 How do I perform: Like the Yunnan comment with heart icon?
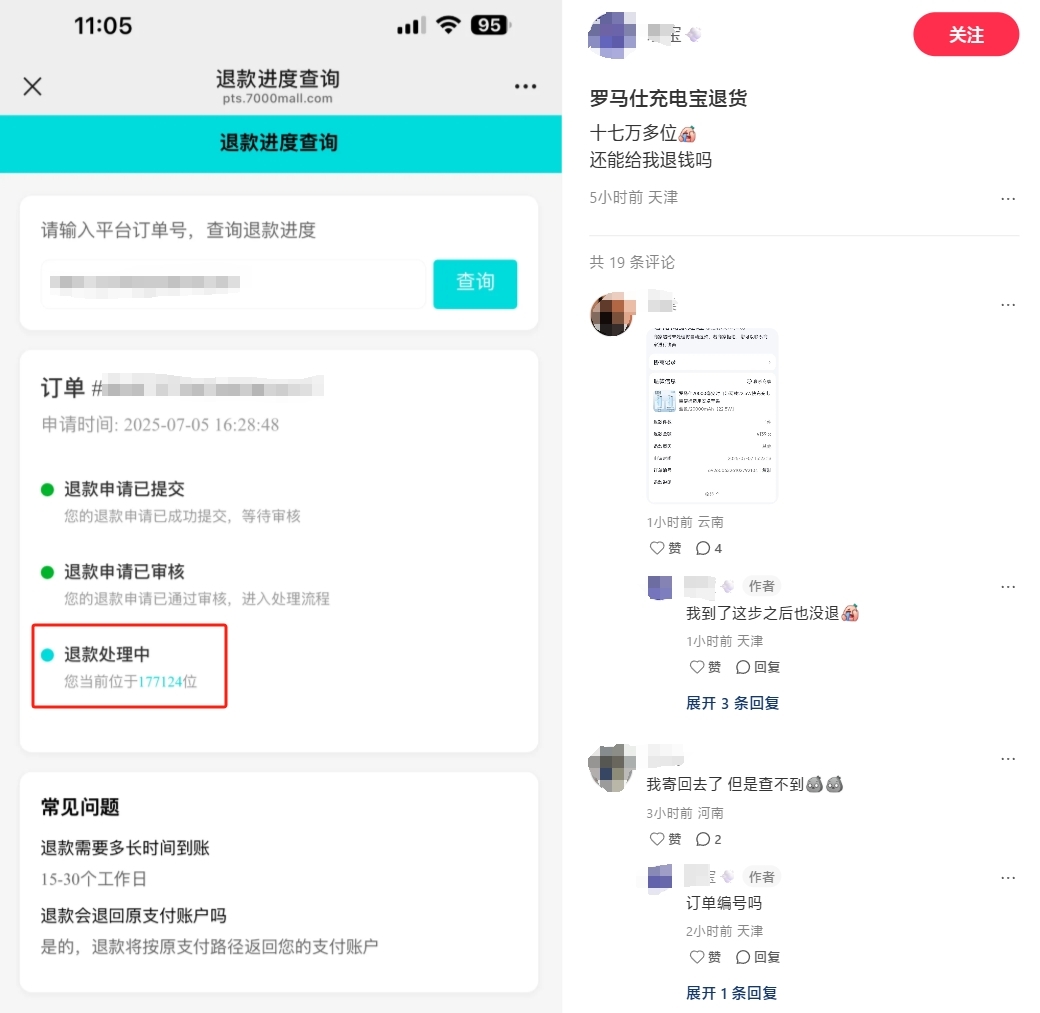point(665,548)
